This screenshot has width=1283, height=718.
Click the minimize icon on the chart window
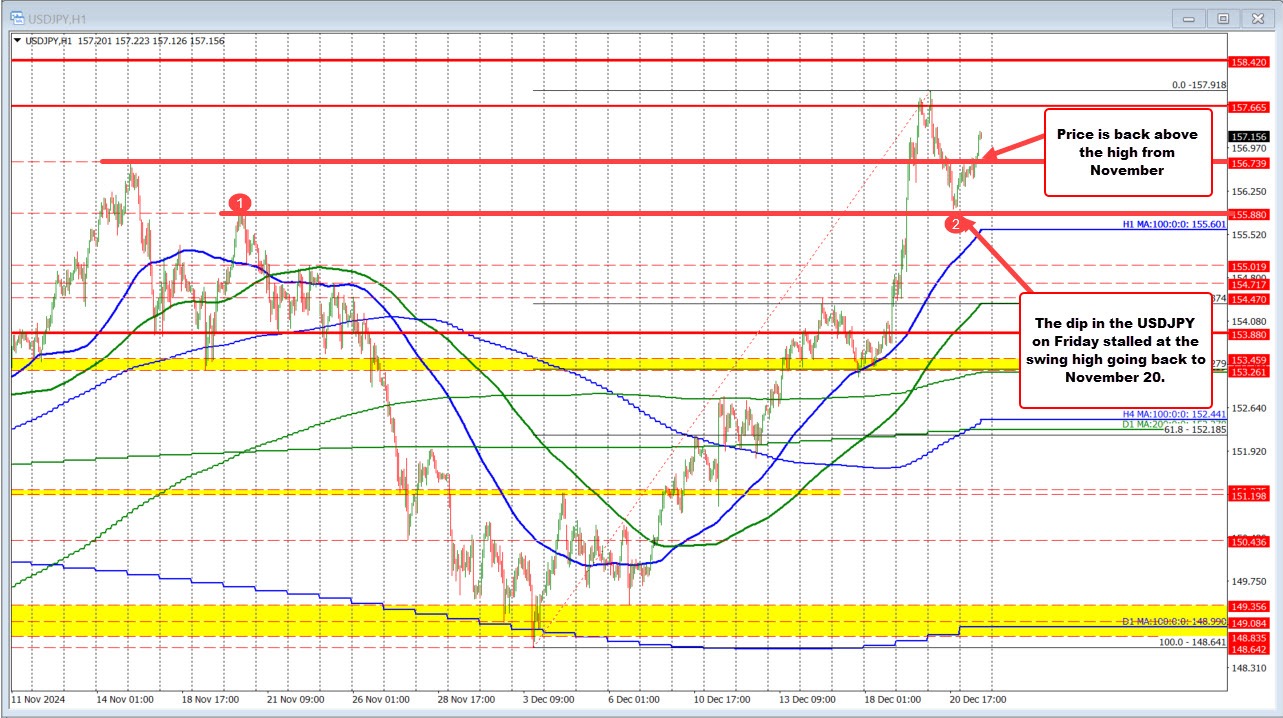1188,17
